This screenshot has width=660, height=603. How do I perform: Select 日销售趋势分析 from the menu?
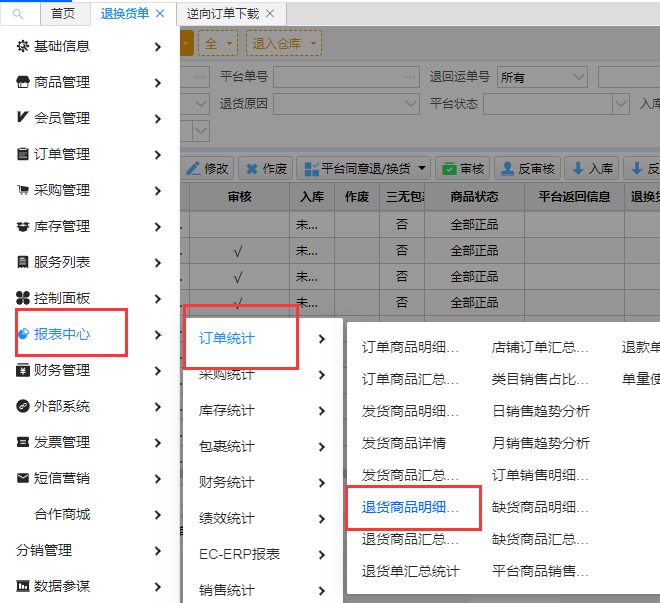point(540,411)
